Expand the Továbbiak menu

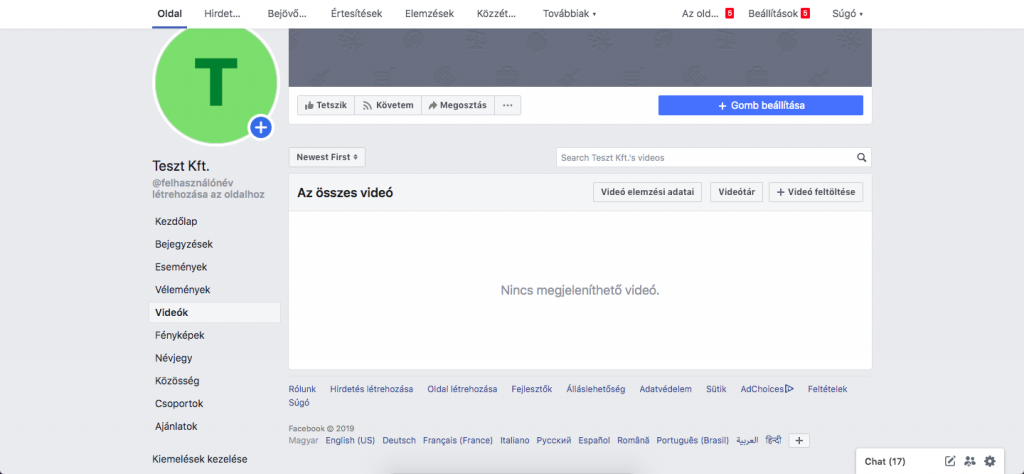(x=569, y=14)
